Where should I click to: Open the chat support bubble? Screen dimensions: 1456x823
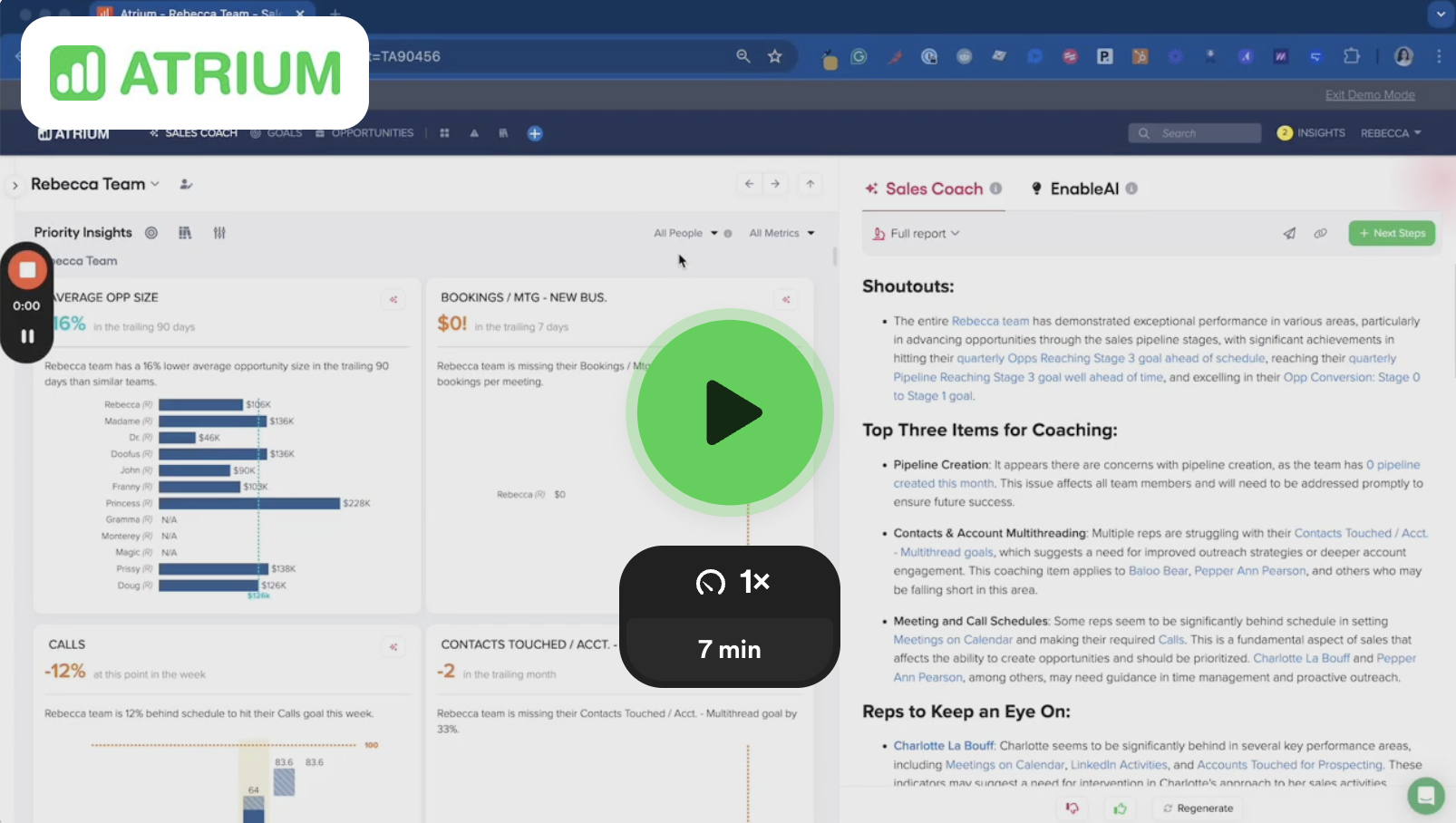point(1425,796)
